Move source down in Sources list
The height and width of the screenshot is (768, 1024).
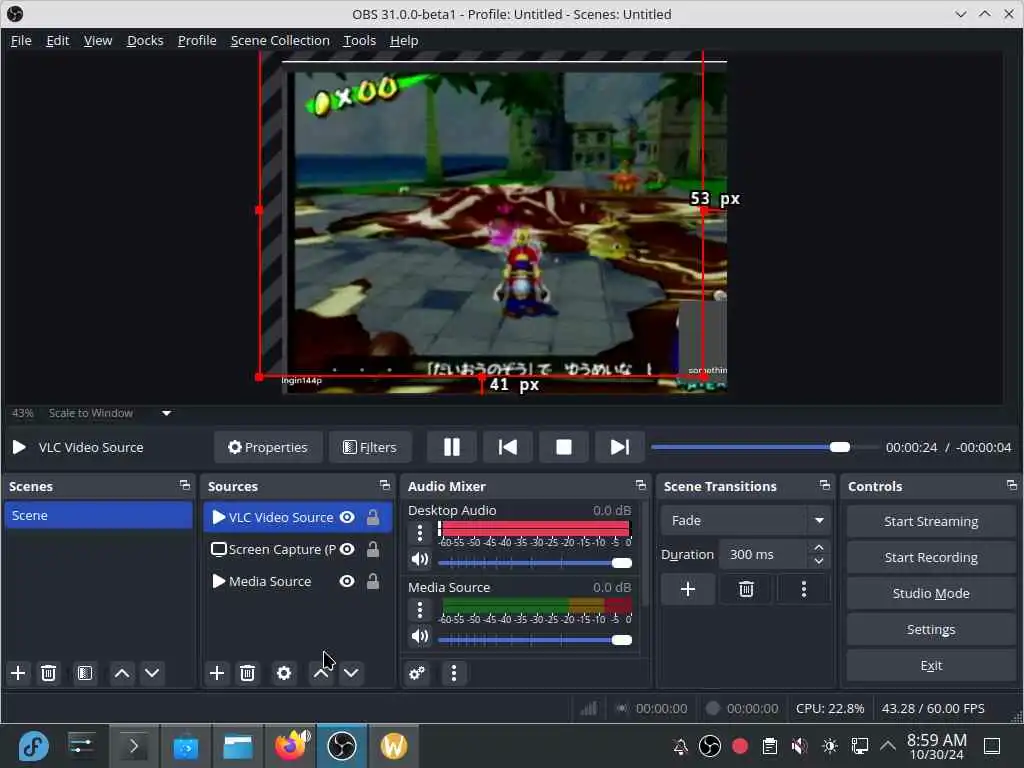tap(351, 673)
